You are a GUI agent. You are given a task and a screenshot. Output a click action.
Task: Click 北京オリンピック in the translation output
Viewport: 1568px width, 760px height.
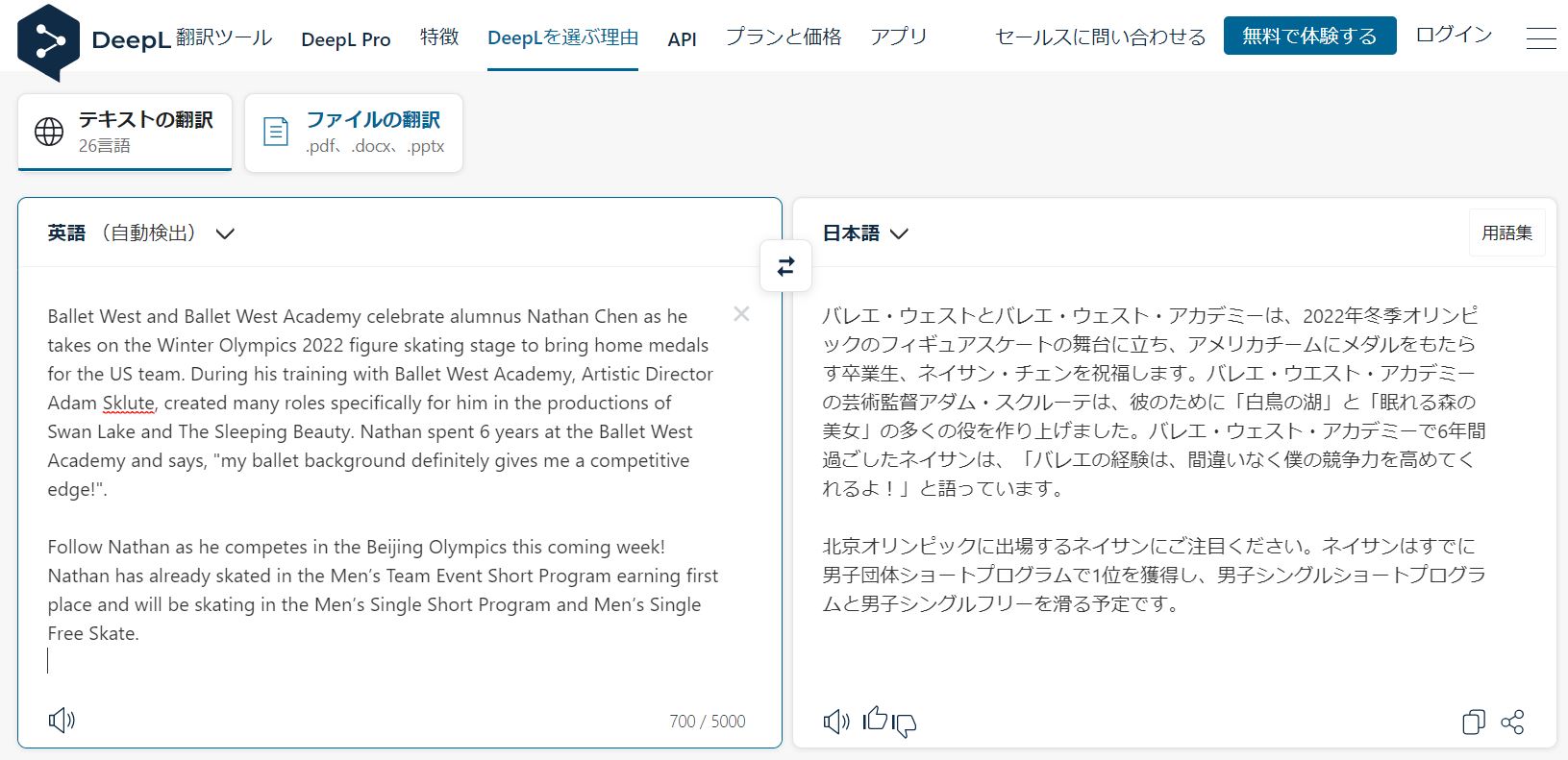click(x=899, y=546)
